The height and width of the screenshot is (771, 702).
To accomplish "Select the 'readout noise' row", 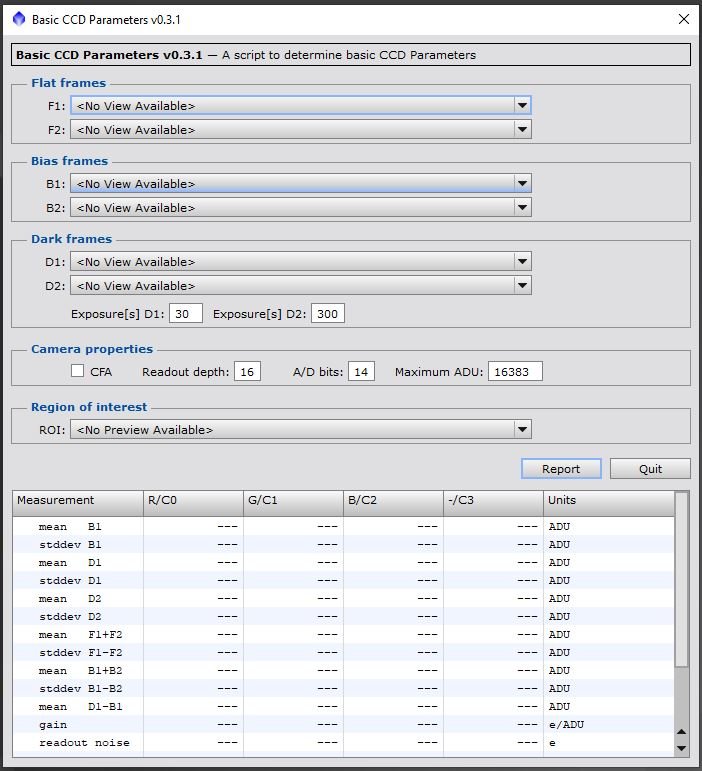I will tap(343, 742).
